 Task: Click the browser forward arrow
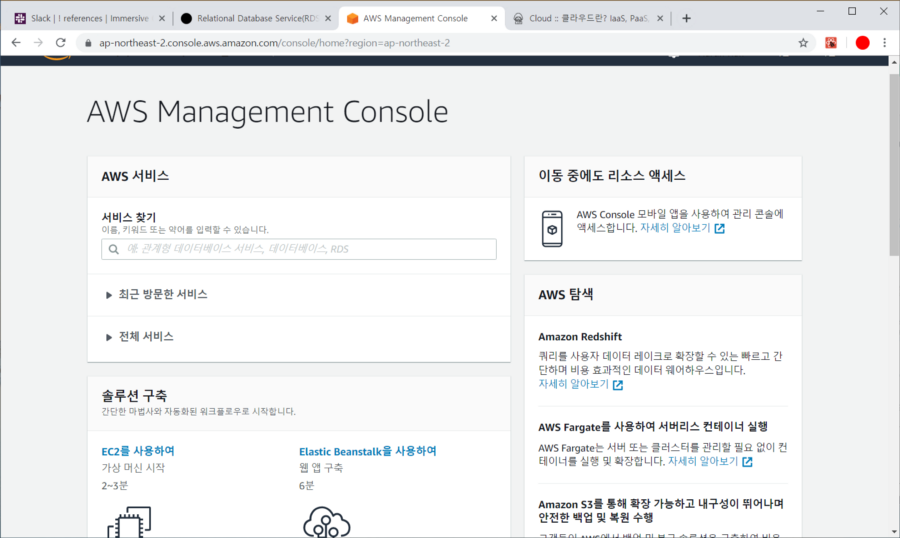pos(38,42)
